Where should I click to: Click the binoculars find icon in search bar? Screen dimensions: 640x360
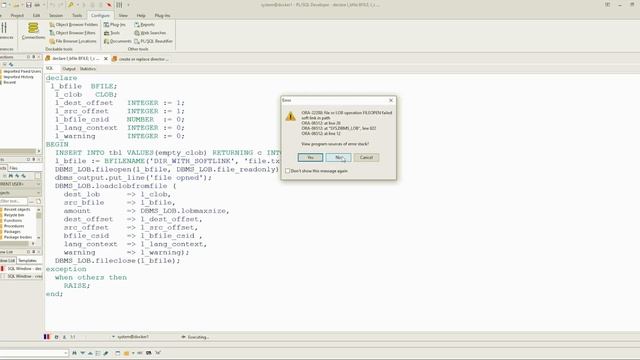coord(74,353)
